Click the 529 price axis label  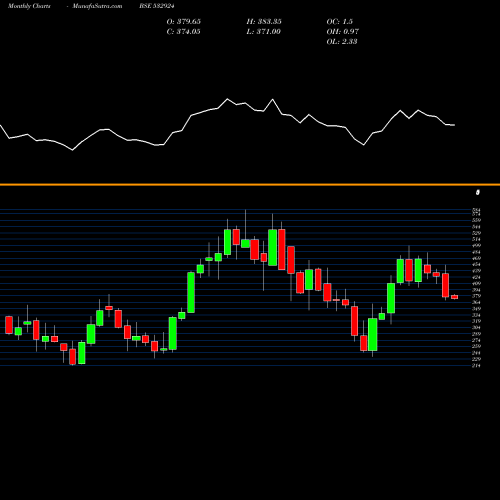[x=476, y=233]
